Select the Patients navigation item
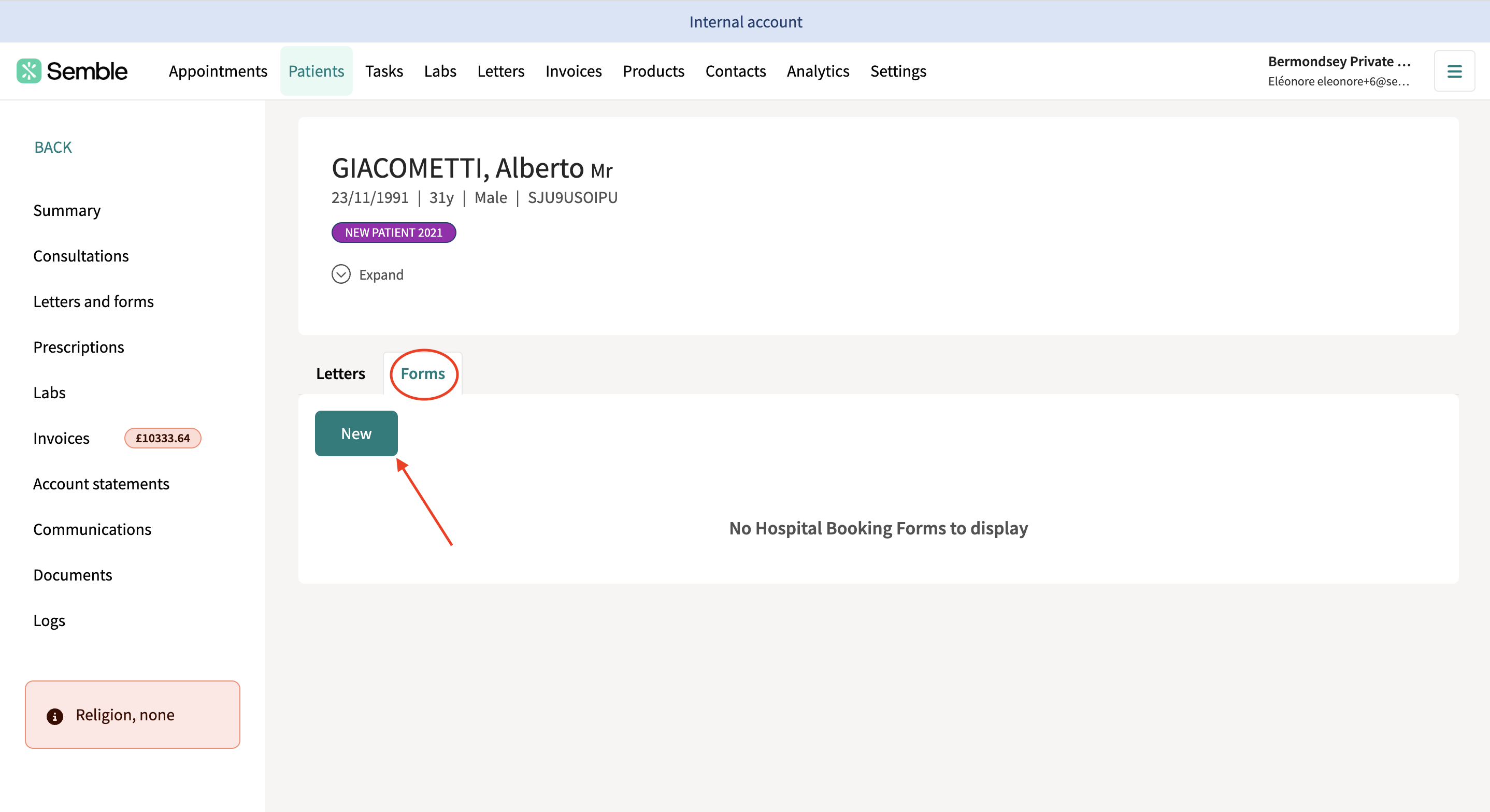 coord(317,71)
